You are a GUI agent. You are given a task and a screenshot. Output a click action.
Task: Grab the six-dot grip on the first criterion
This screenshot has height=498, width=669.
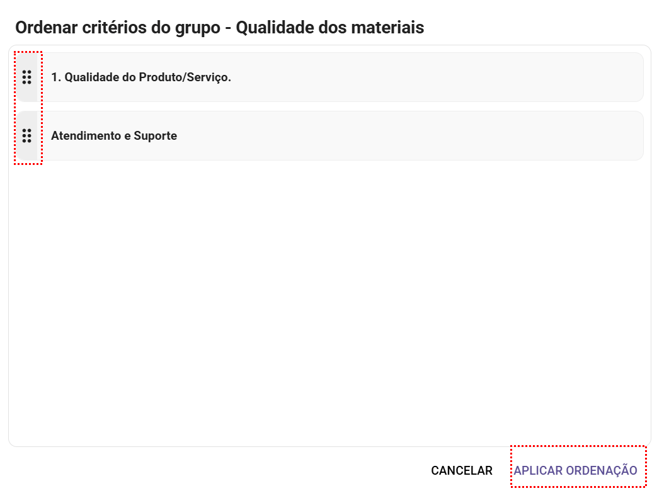27,77
